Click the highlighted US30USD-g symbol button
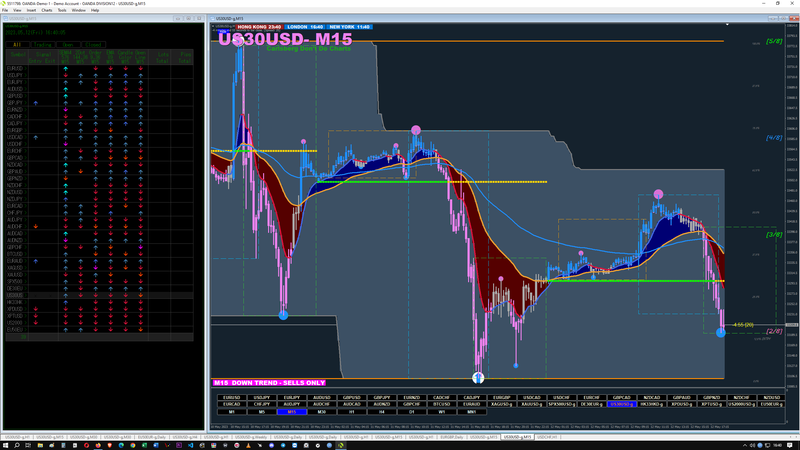Viewport: 800px width, 450px height. tap(621, 404)
